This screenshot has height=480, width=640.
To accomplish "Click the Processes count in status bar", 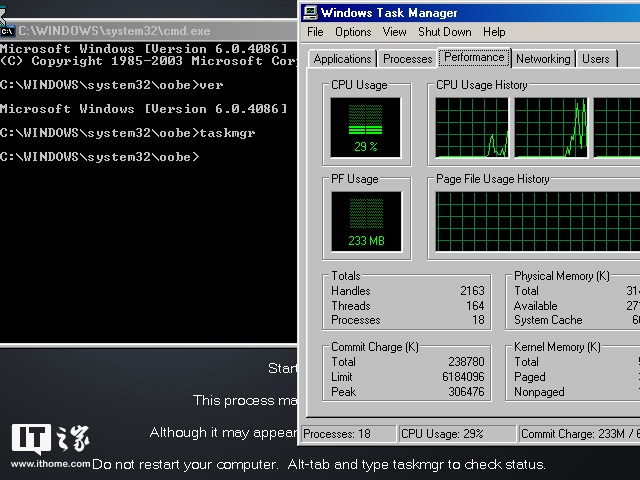I will click(337, 434).
